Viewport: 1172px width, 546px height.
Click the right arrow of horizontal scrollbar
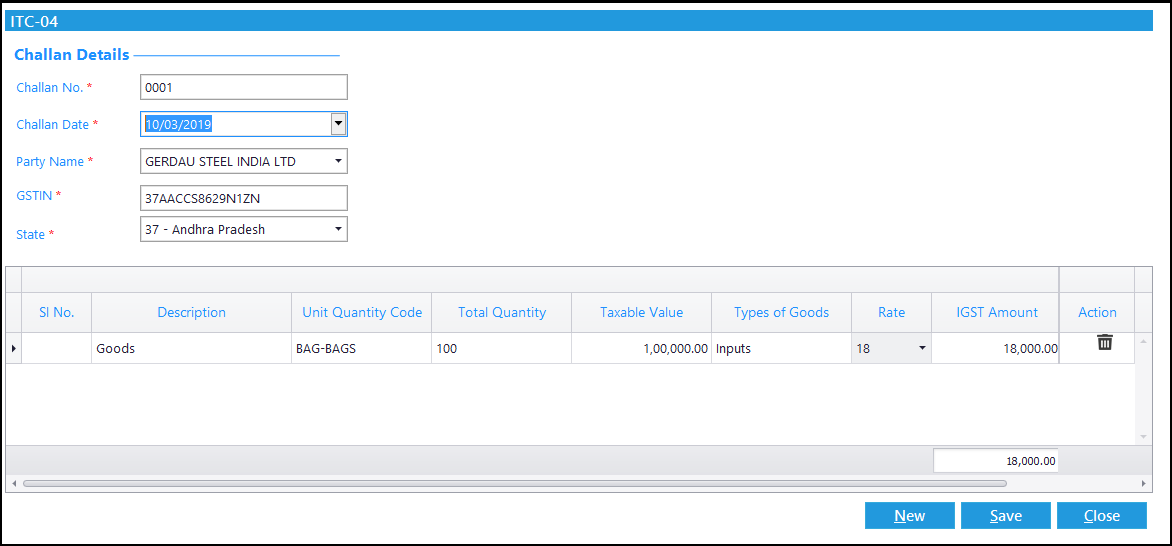click(1143, 484)
